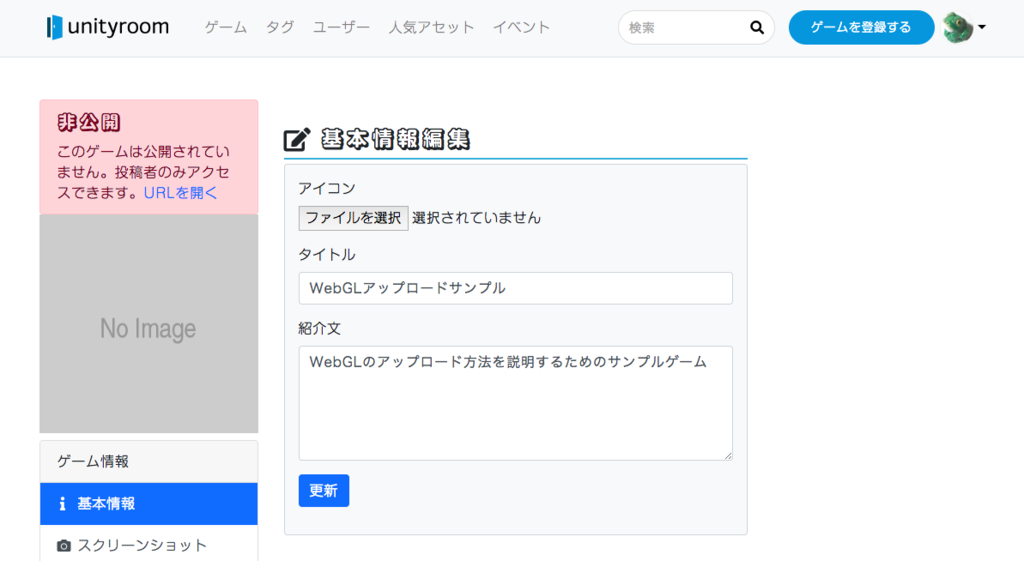Click the アイコン label
The width and height of the screenshot is (1024, 561).
(x=327, y=189)
